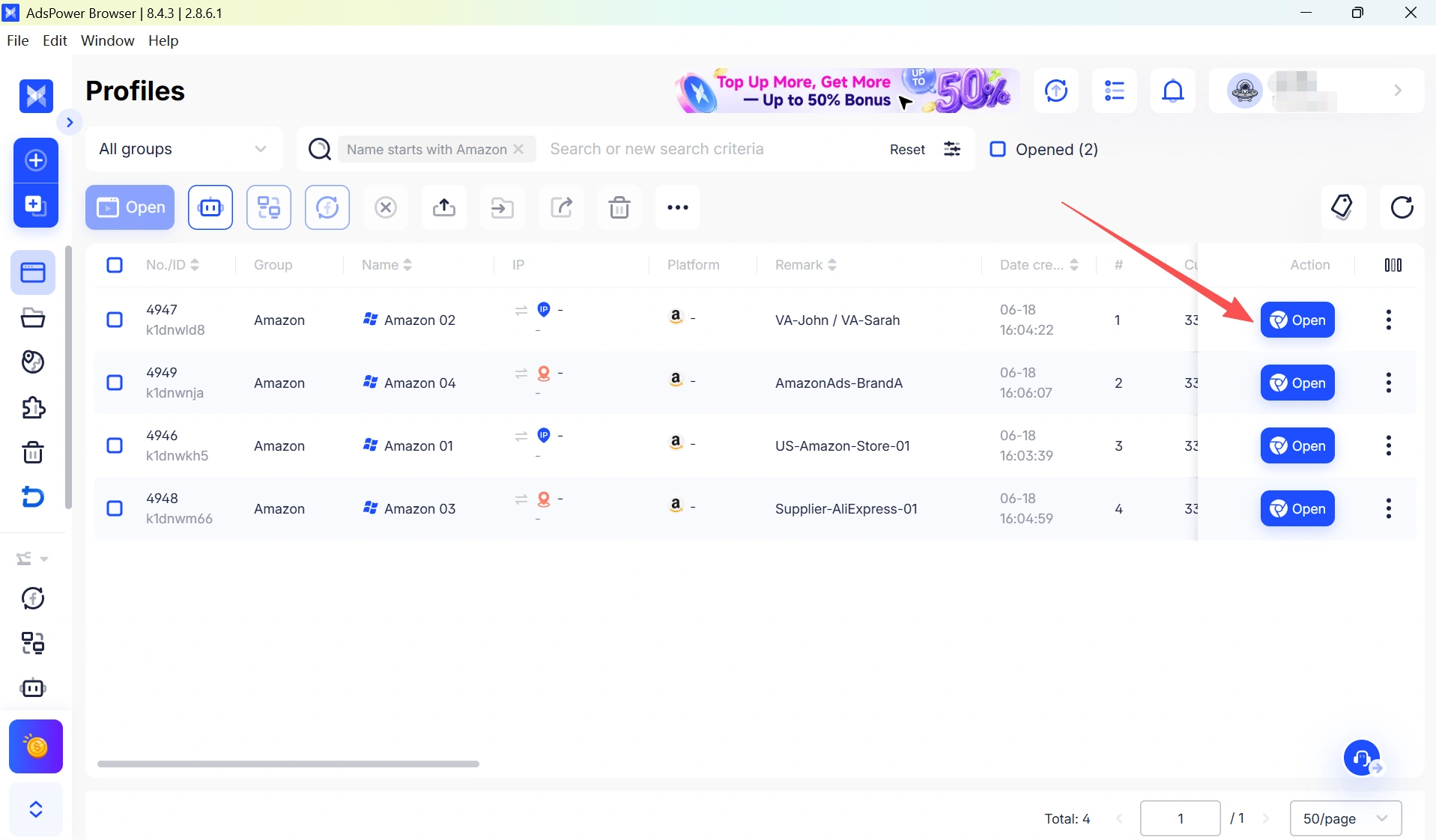Open the column settings icon

point(1393,265)
